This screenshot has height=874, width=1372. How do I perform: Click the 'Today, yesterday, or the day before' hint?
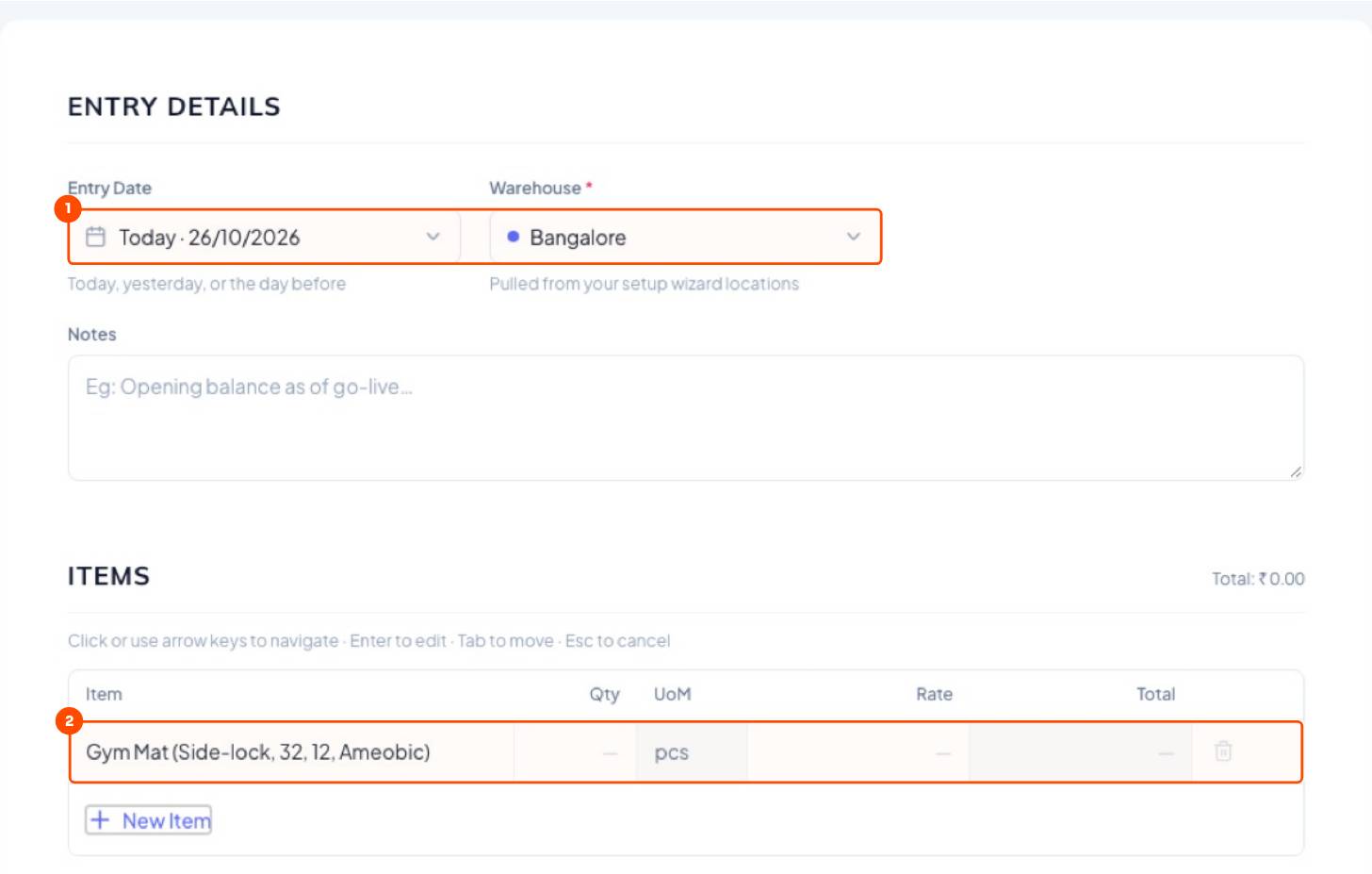click(x=206, y=284)
